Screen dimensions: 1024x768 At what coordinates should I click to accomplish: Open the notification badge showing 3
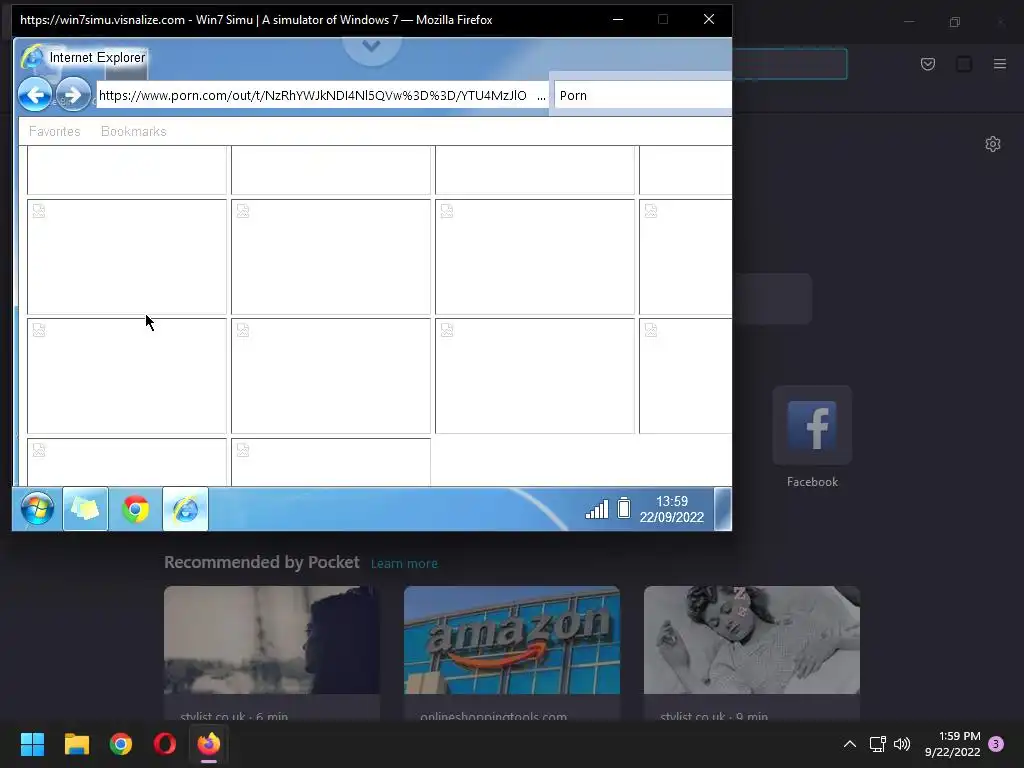996,744
